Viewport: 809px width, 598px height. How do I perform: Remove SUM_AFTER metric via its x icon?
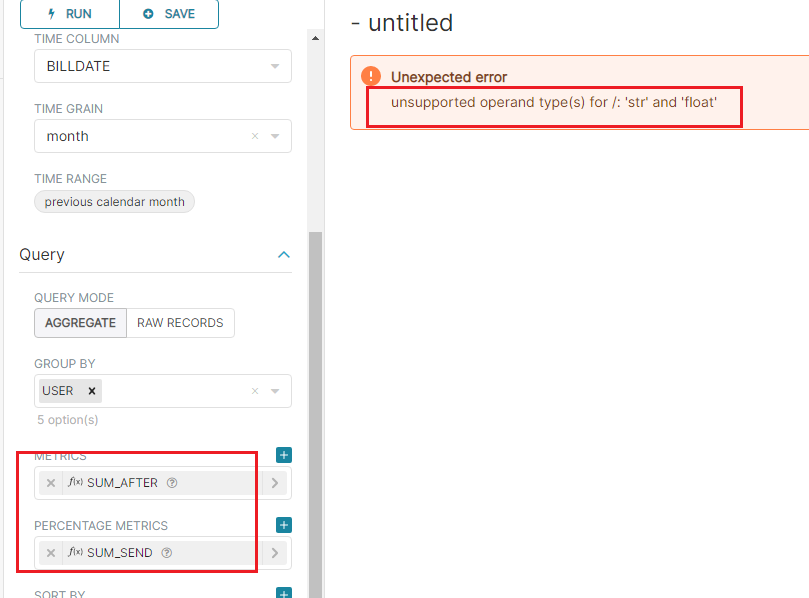50,482
